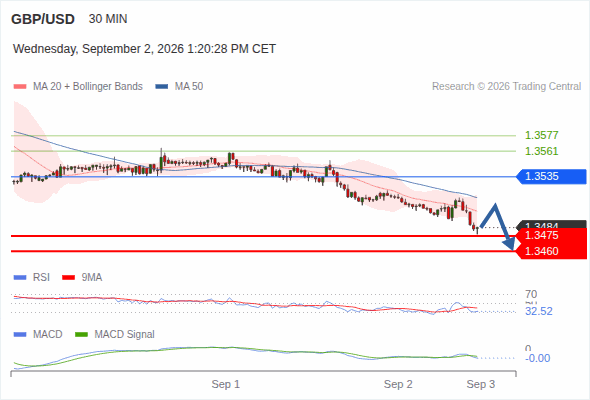Select the 1.3535 pivot price tag

click(x=551, y=176)
